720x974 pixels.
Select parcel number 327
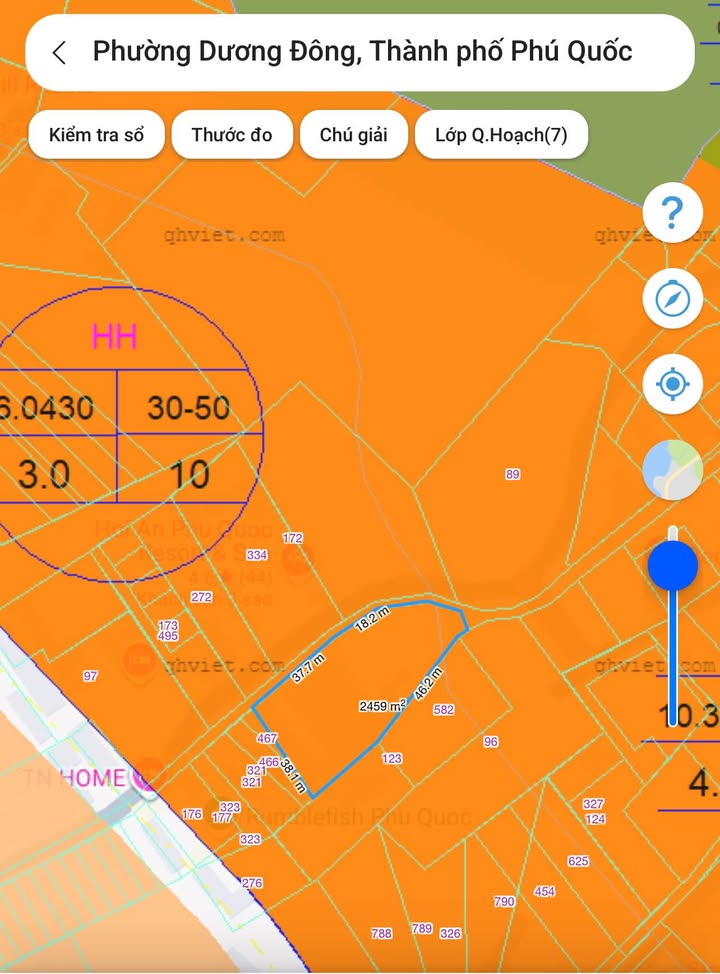coord(594,804)
